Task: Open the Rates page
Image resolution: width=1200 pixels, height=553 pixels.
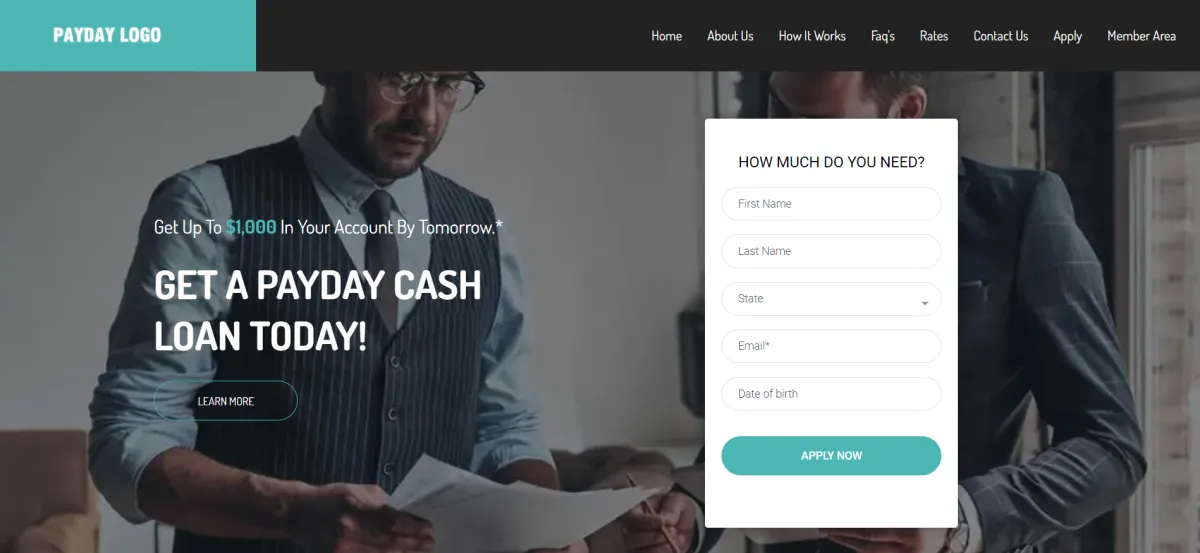Action: pyautogui.click(x=934, y=36)
